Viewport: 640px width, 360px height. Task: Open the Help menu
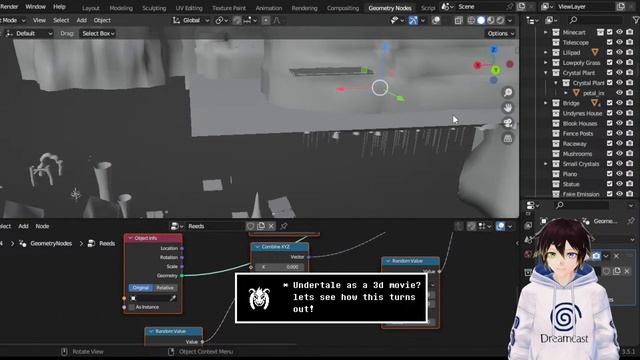[59, 7]
